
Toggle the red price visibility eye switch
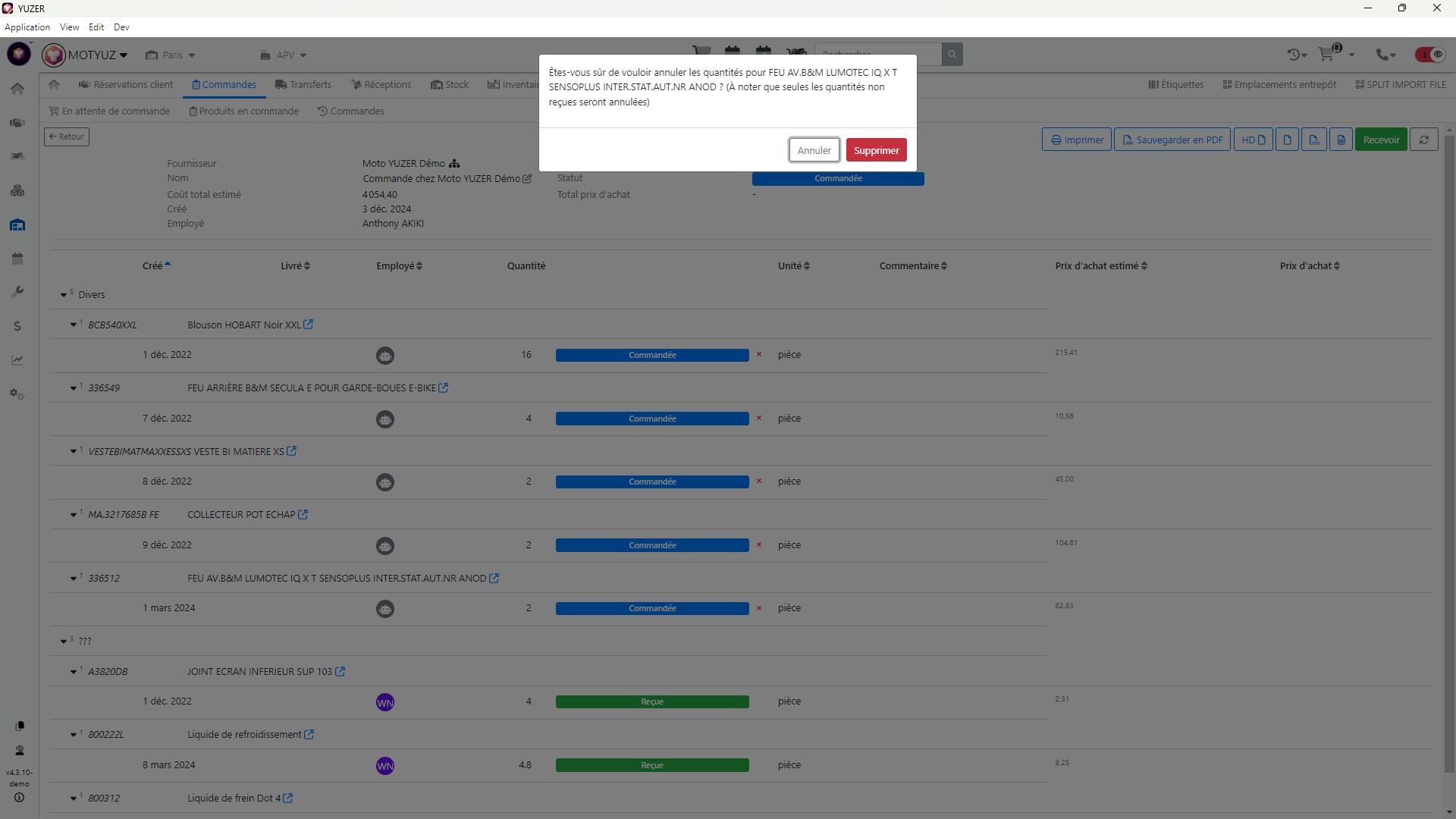click(1429, 55)
